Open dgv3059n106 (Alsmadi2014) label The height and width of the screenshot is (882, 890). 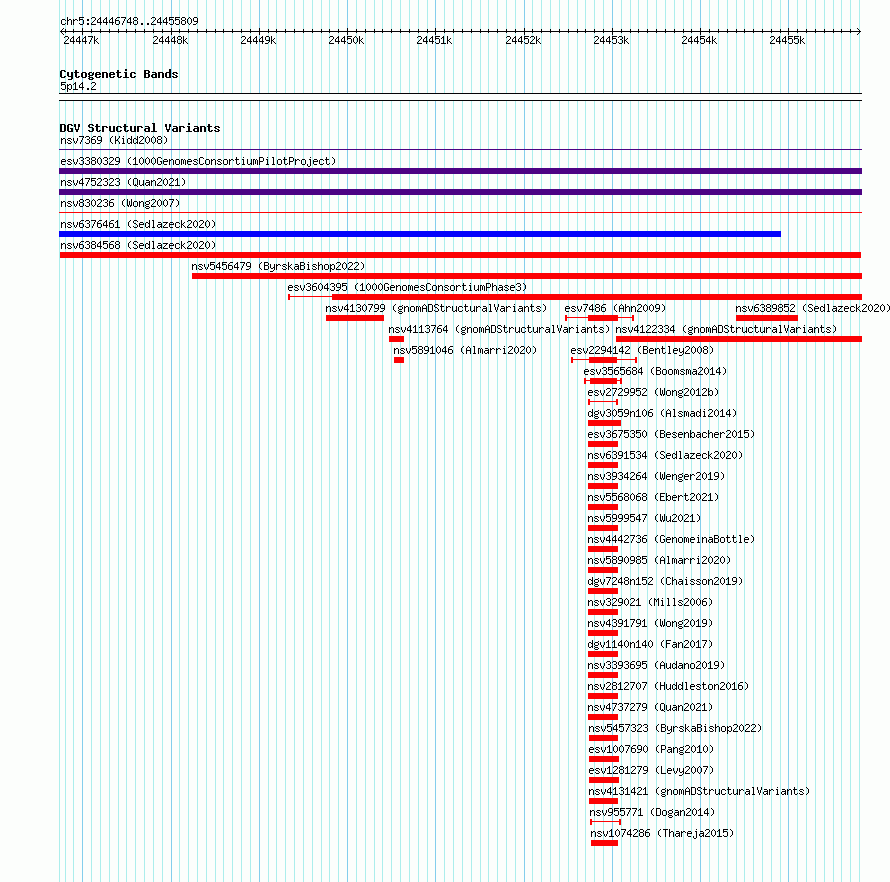click(x=662, y=413)
